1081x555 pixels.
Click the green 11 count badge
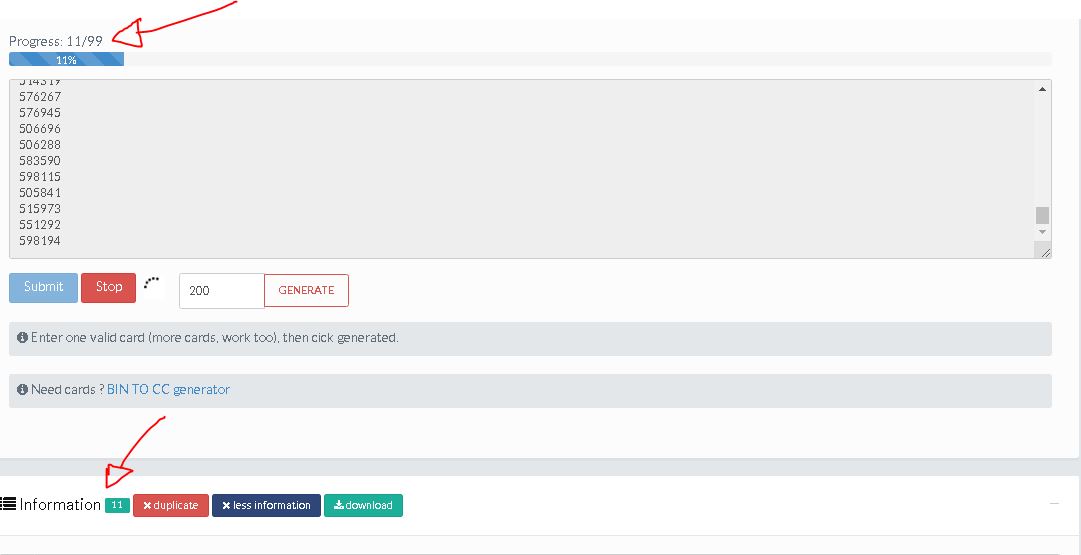click(x=117, y=505)
